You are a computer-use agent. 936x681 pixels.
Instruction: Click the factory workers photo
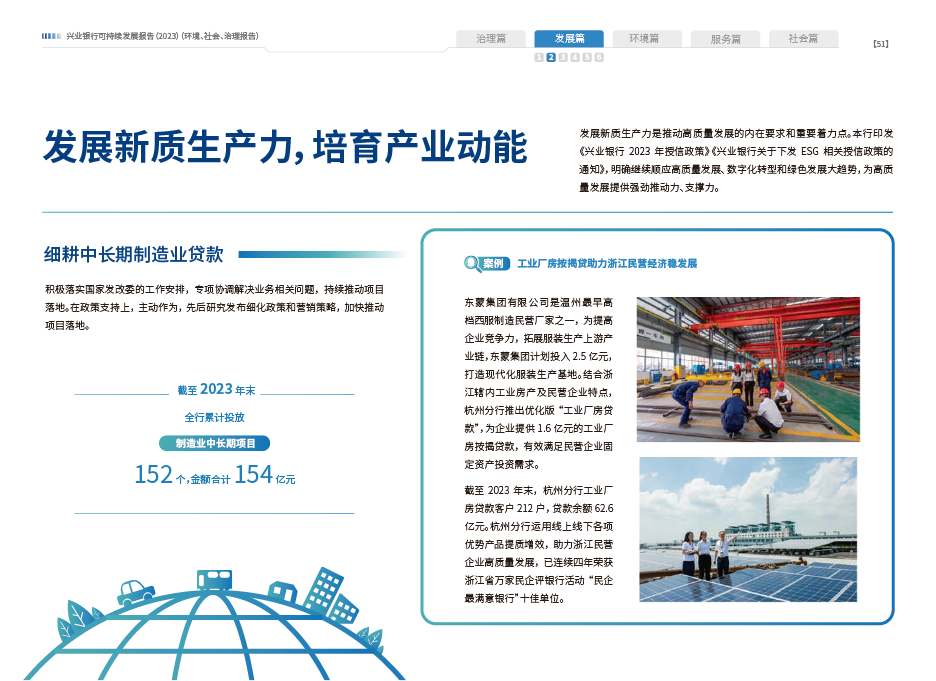point(748,369)
